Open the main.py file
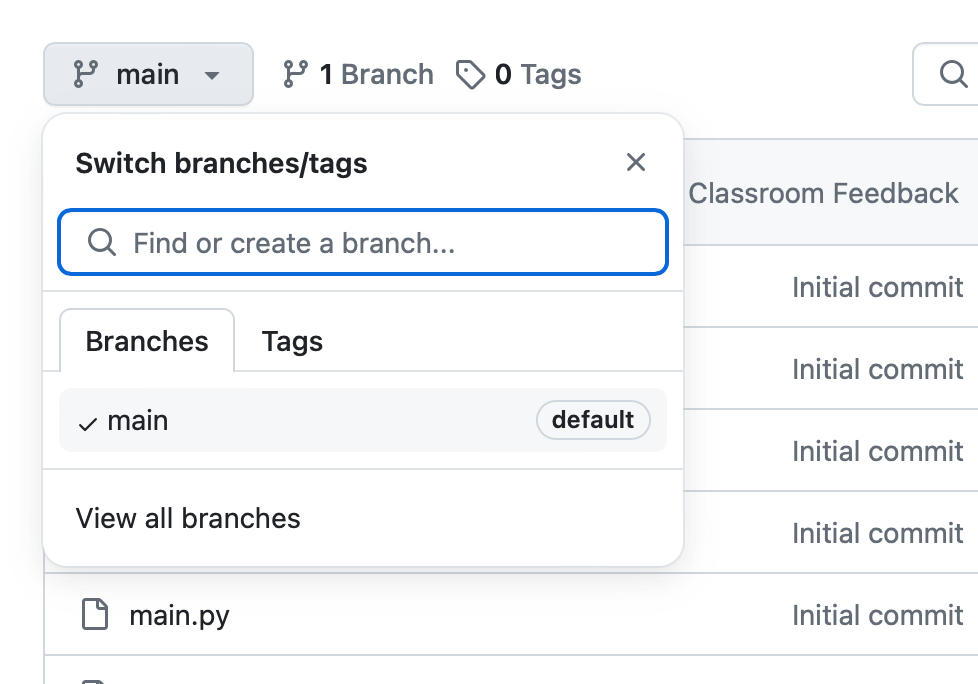Viewport: 978px width, 684px height. [179, 615]
